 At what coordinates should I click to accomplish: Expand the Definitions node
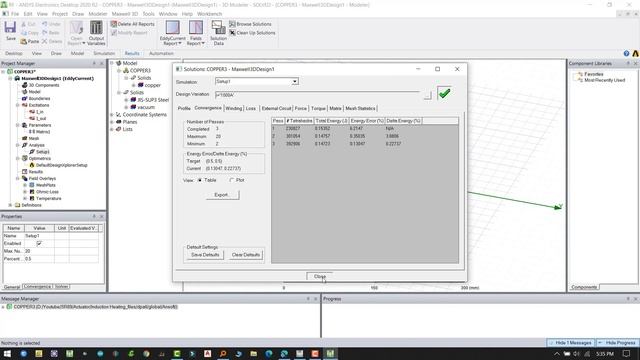click(x=10, y=205)
